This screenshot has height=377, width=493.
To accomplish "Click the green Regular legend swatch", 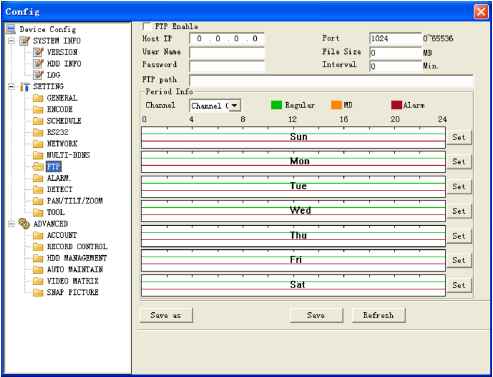I will (276, 105).
